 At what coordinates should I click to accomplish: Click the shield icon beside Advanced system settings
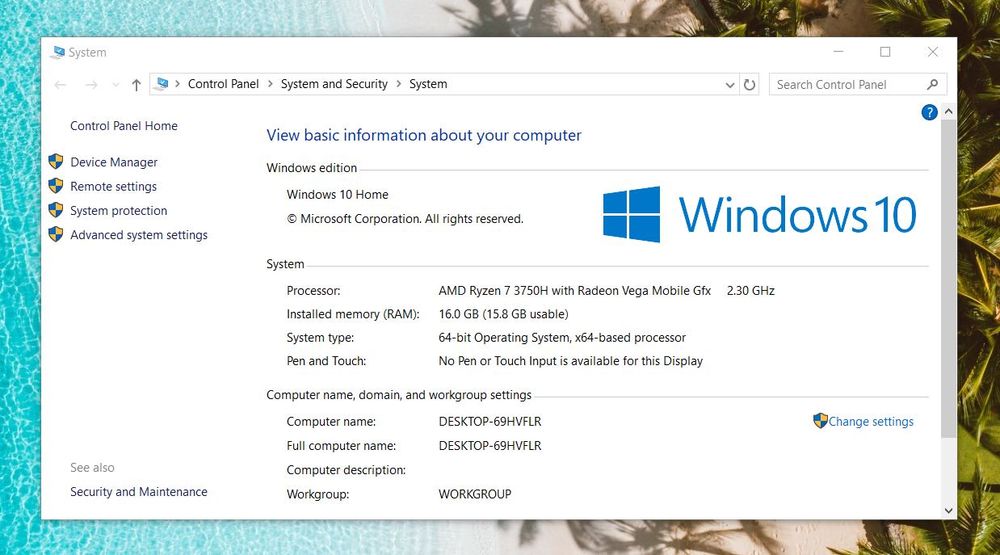tap(56, 234)
